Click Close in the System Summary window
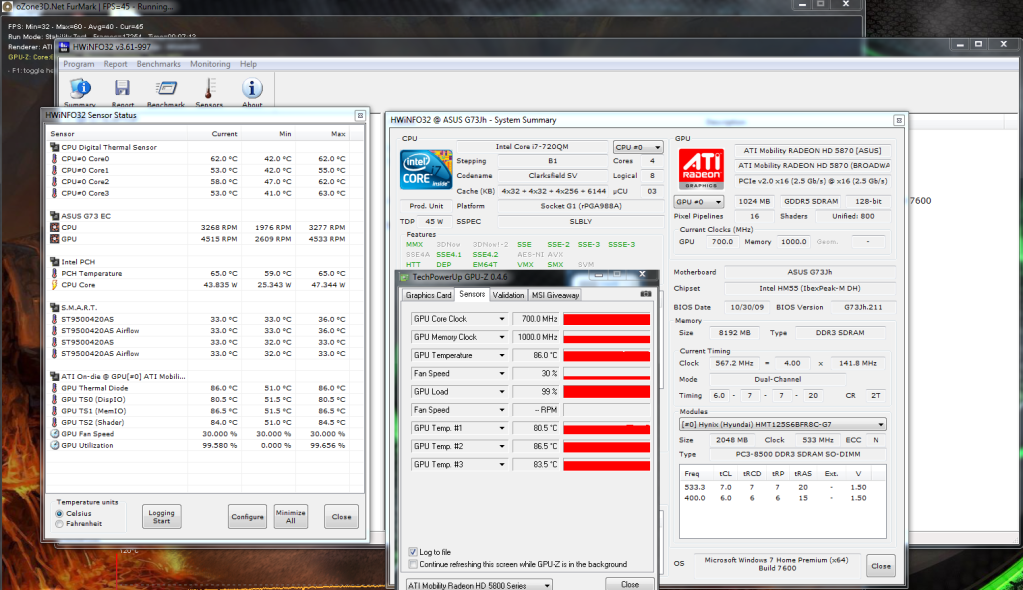Image resolution: width=1023 pixels, height=590 pixels. click(881, 566)
